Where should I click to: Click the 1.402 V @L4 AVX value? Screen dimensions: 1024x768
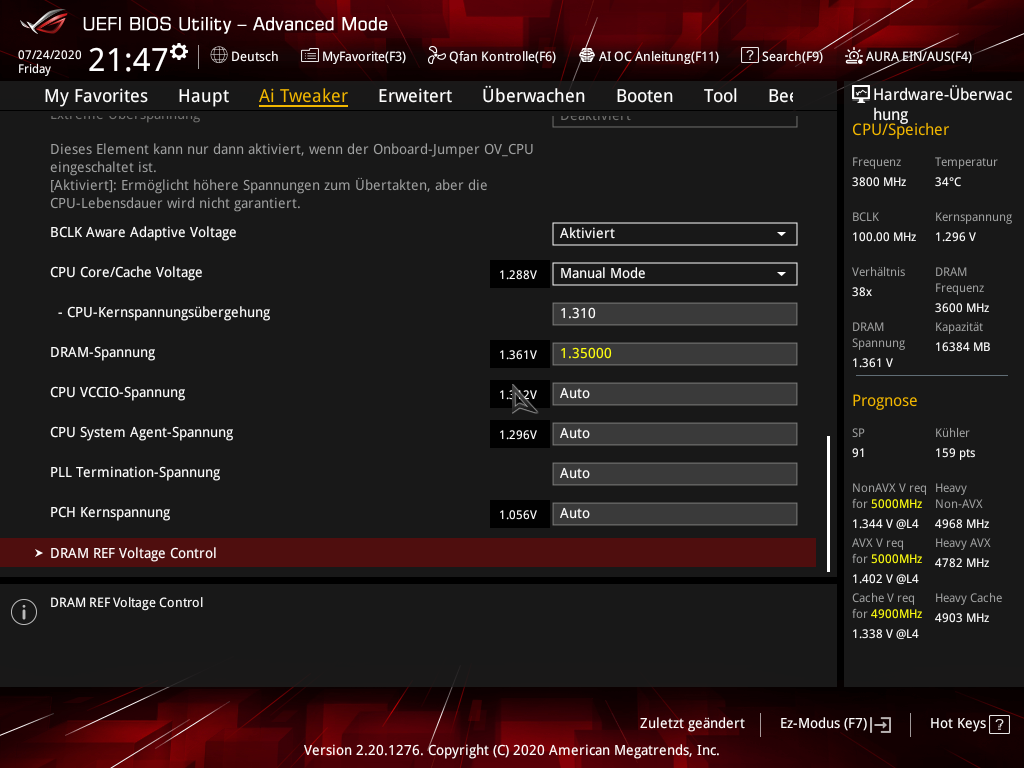pos(885,579)
